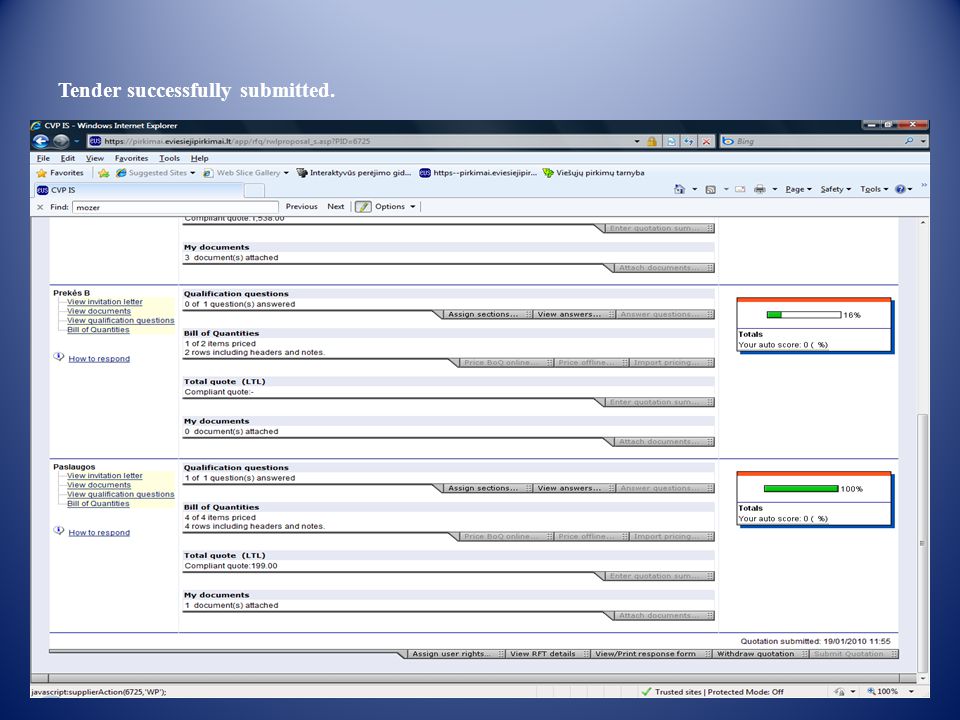The height and width of the screenshot is (720, 960).
Task: Click the Viešųjų pirkimų tarnyba favorite icon
Action: pos(548,173)
